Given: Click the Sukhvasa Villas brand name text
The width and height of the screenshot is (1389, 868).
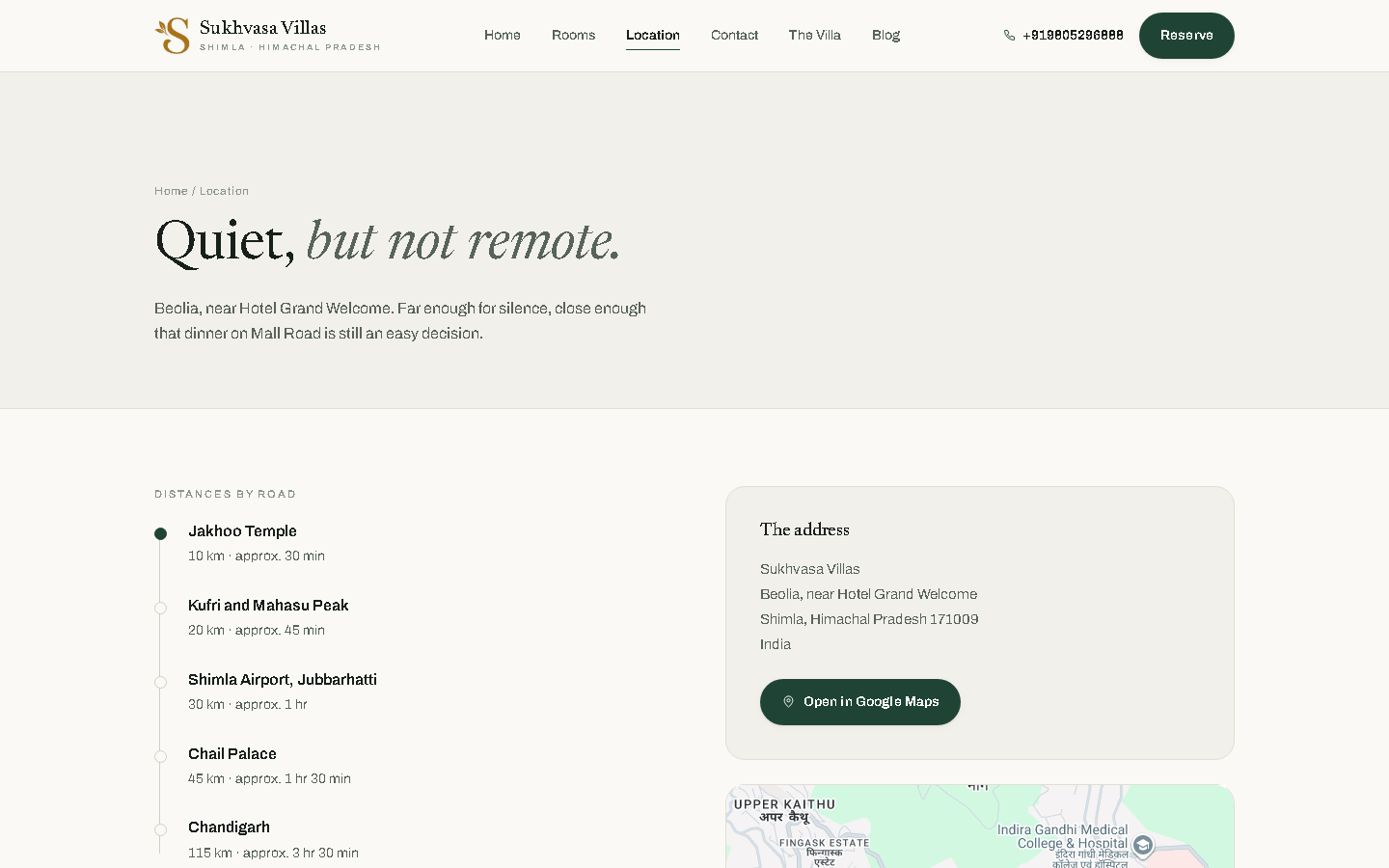Looking at the screenshot, I should click(262, 28).
